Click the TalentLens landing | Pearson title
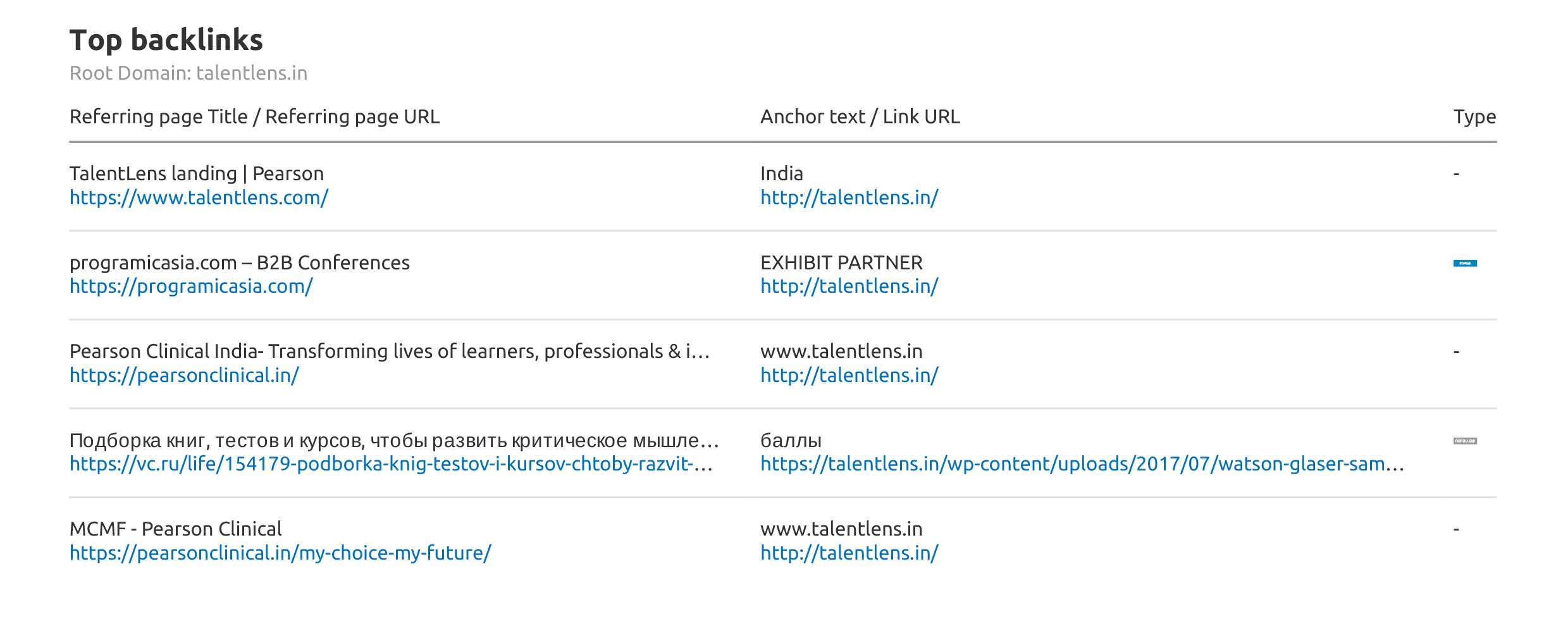 196,173
